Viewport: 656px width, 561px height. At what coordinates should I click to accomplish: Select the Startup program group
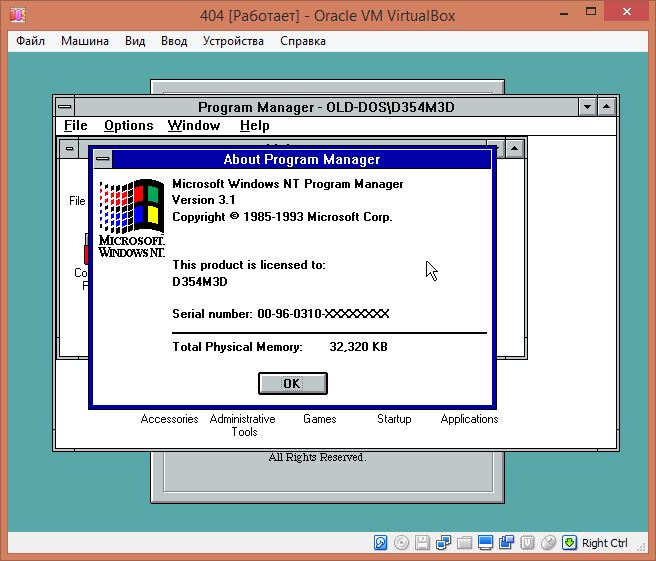coord(394,419)
